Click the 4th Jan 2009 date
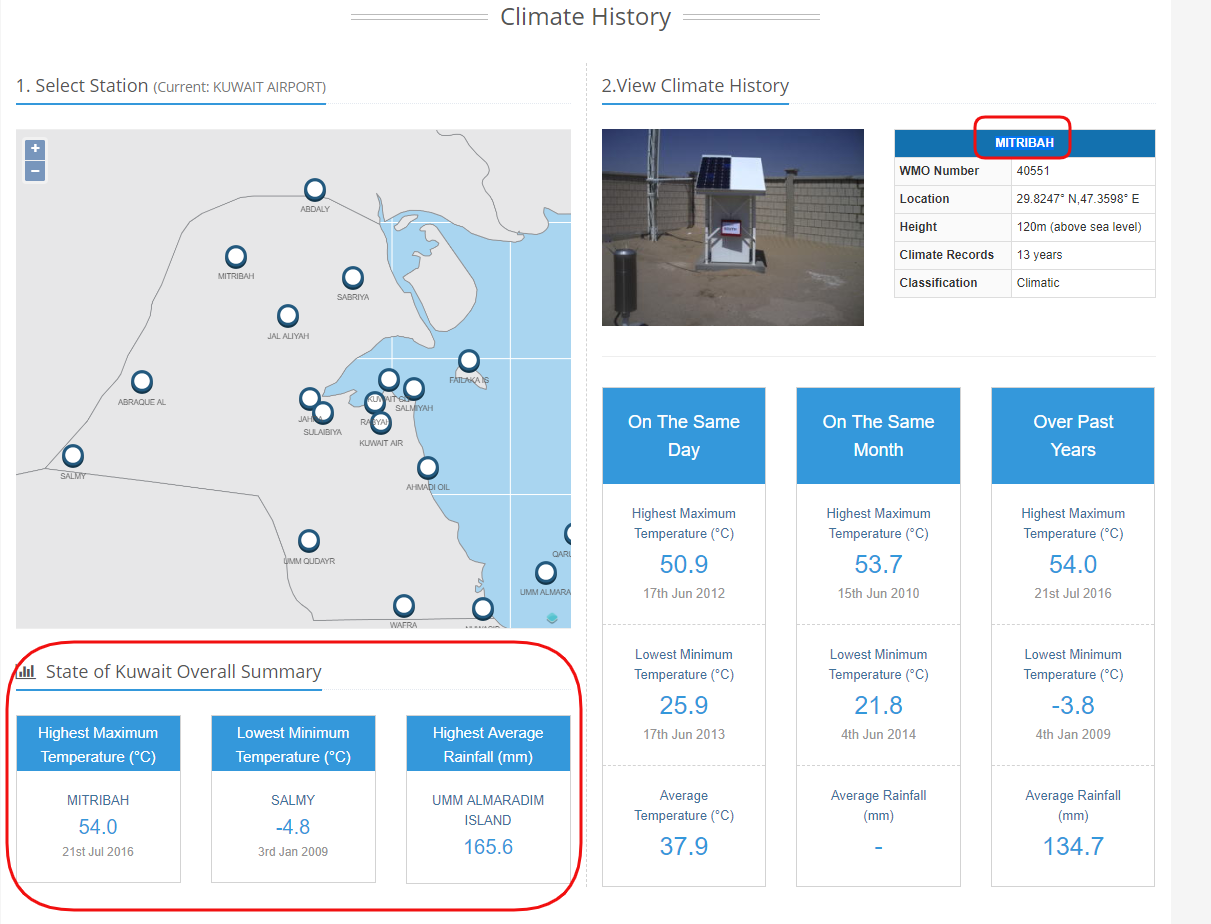 pyautogui.click(x=1073, y=734)
